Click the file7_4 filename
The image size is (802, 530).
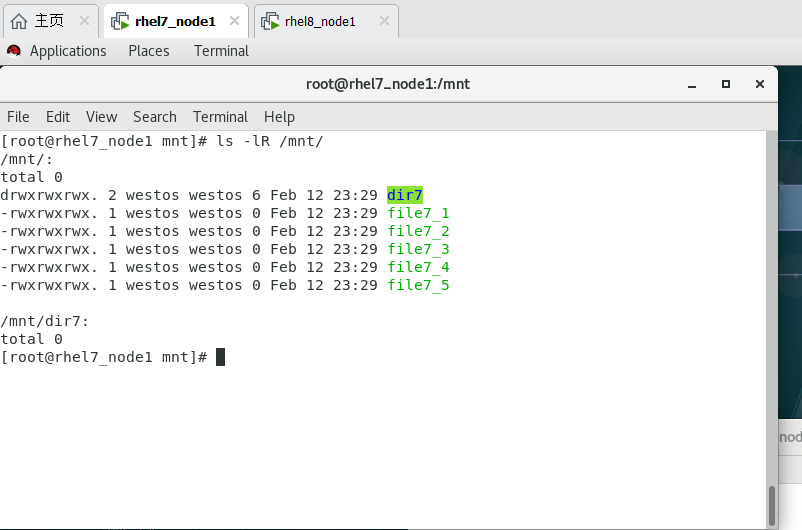tap(418, 267)
